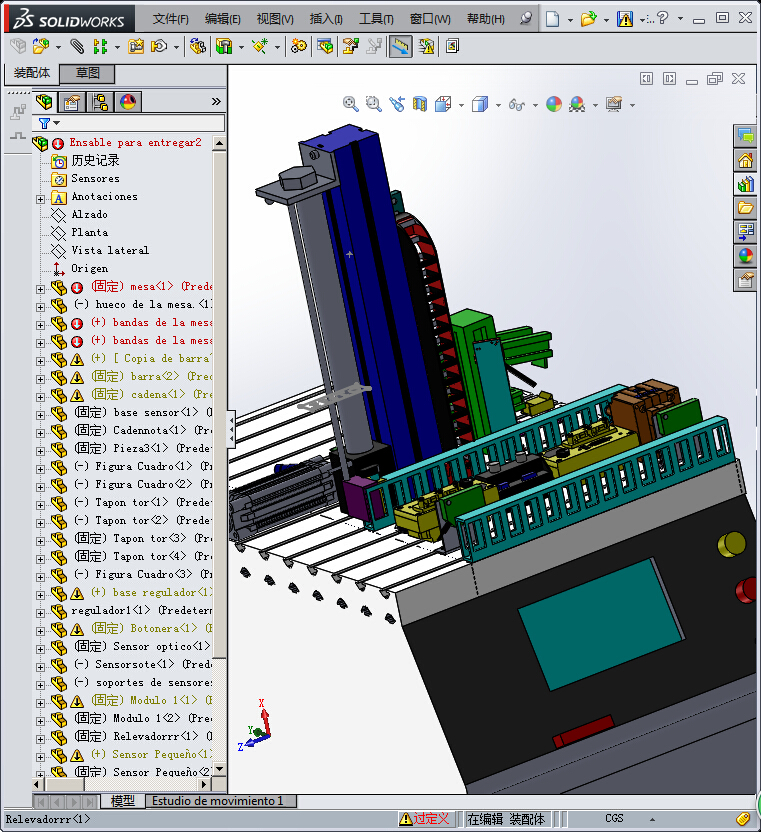Open the Custom Properties task pane tab

click(745, 280)
